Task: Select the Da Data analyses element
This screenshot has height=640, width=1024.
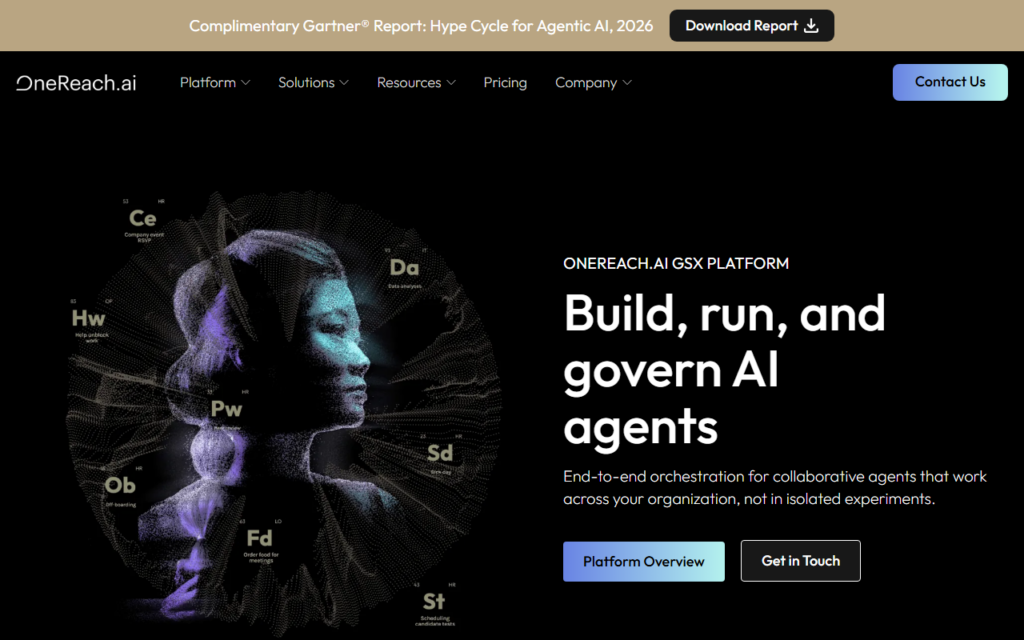Action: (404, 269)
